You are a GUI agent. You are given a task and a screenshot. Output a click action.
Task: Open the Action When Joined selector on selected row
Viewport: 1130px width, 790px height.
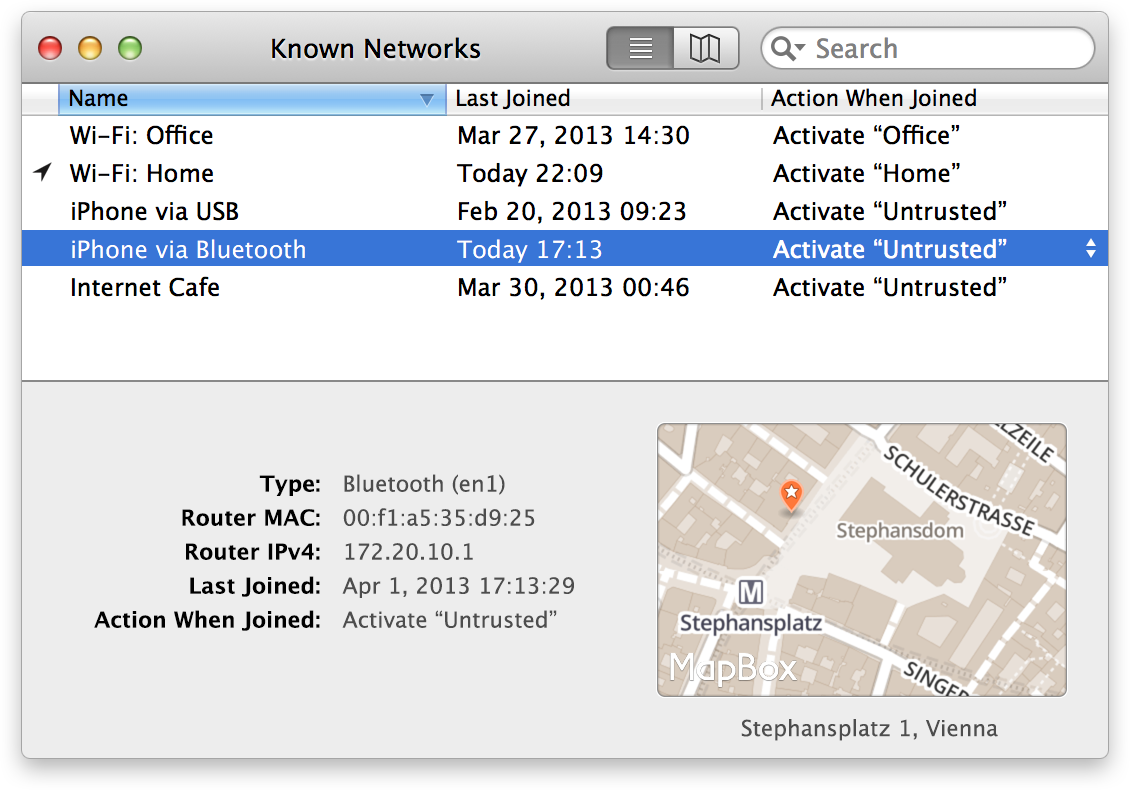coord(1090,249)
